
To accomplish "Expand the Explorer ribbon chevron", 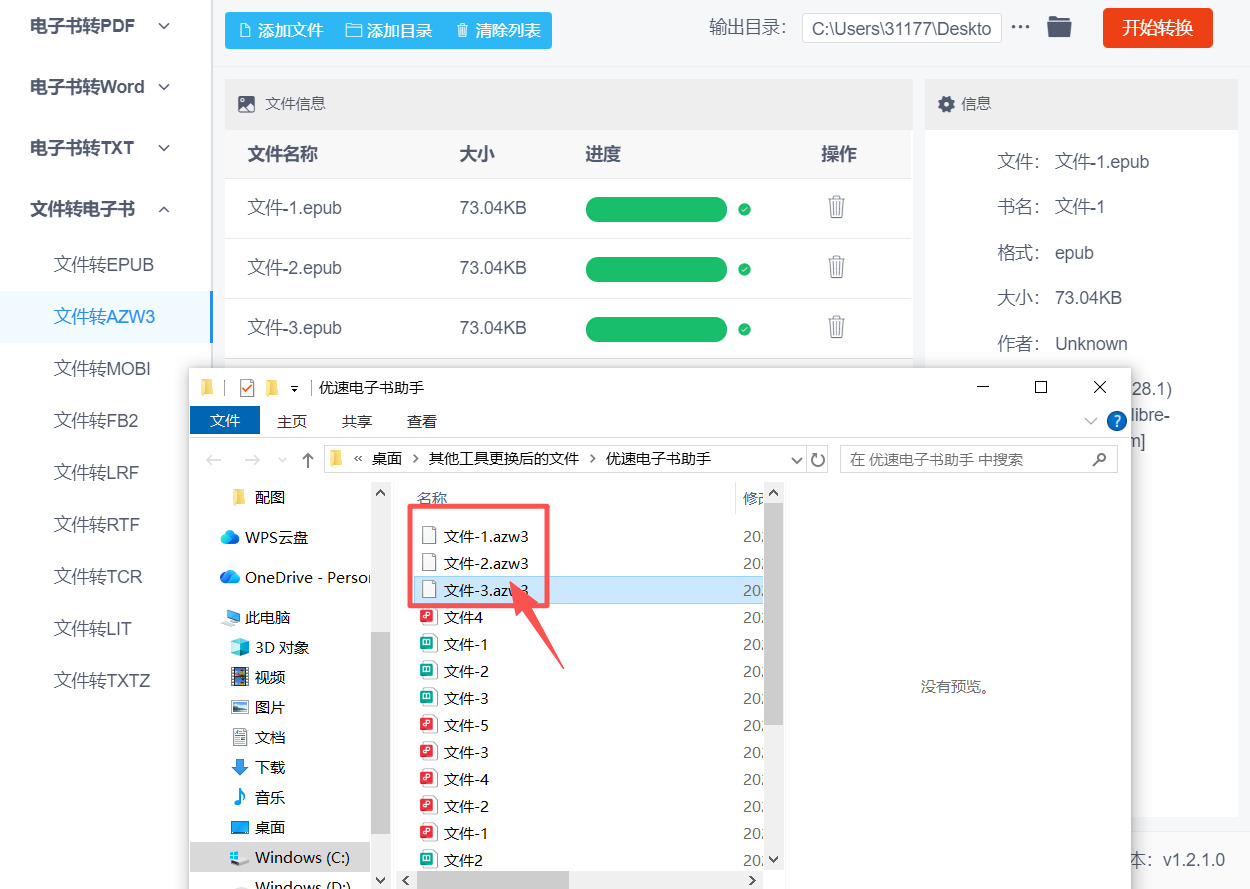I will tap(1091, 422).
